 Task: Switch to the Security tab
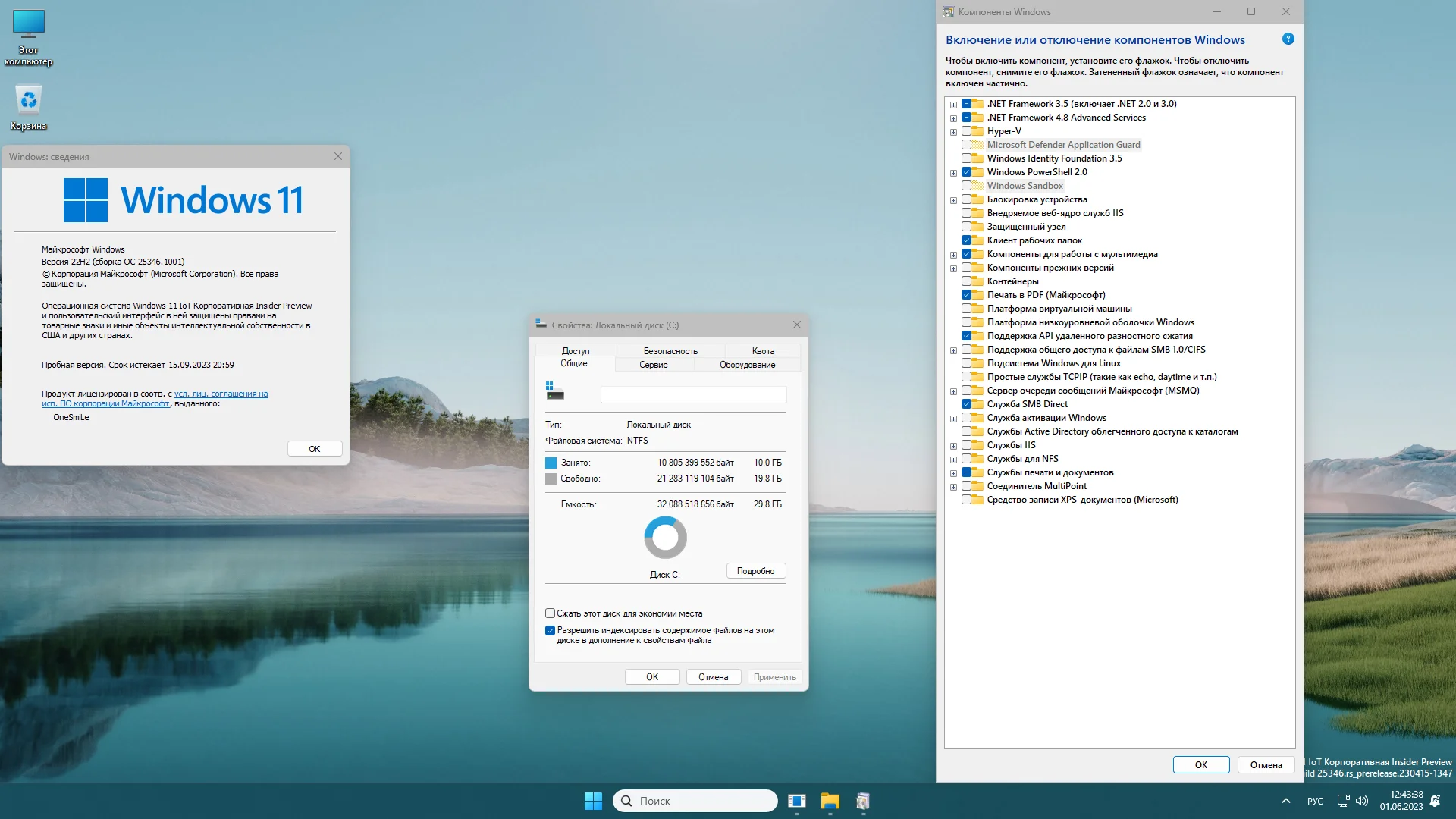pos(670,351)
